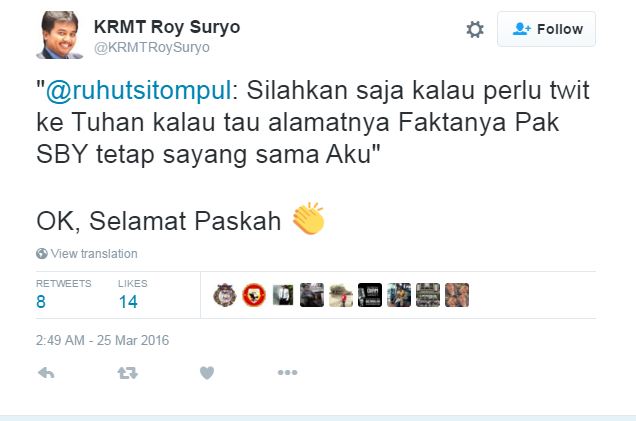View the 14 likes list

[133, 295]
